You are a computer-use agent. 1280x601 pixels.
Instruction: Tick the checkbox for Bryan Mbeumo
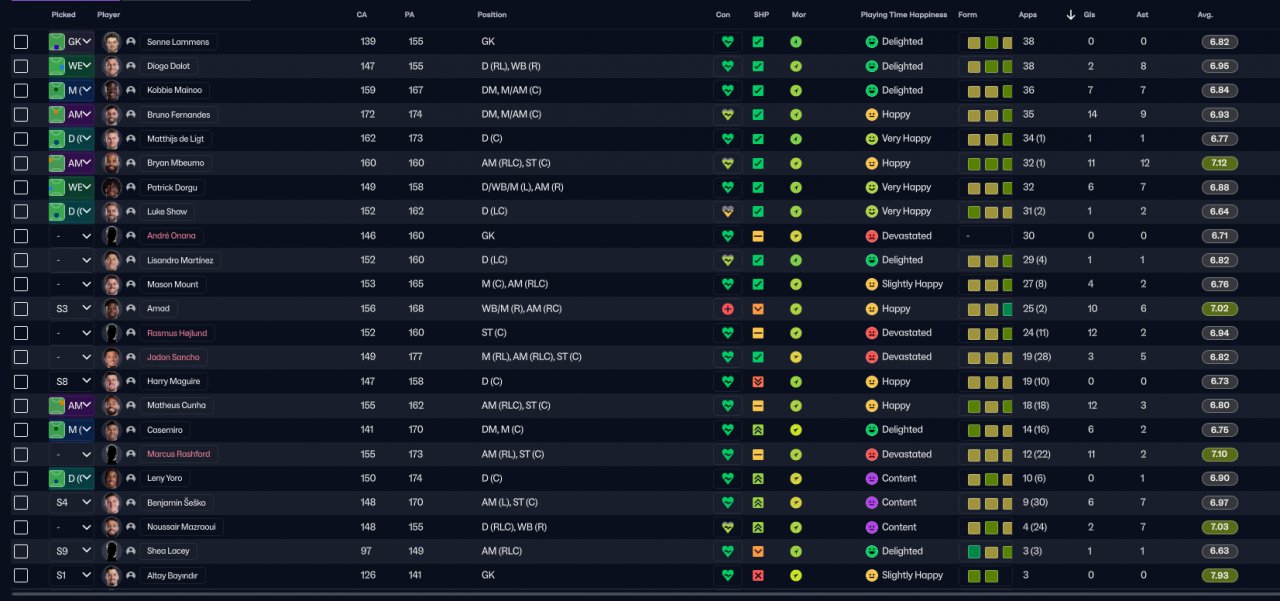tap(21, 163)
